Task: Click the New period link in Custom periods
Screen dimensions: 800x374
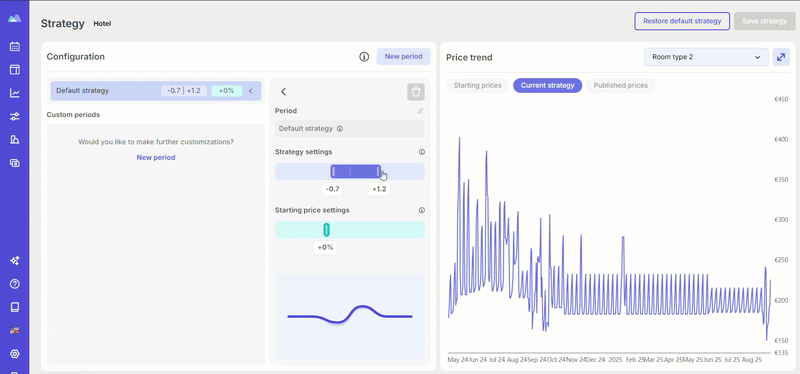Action: 156,158
